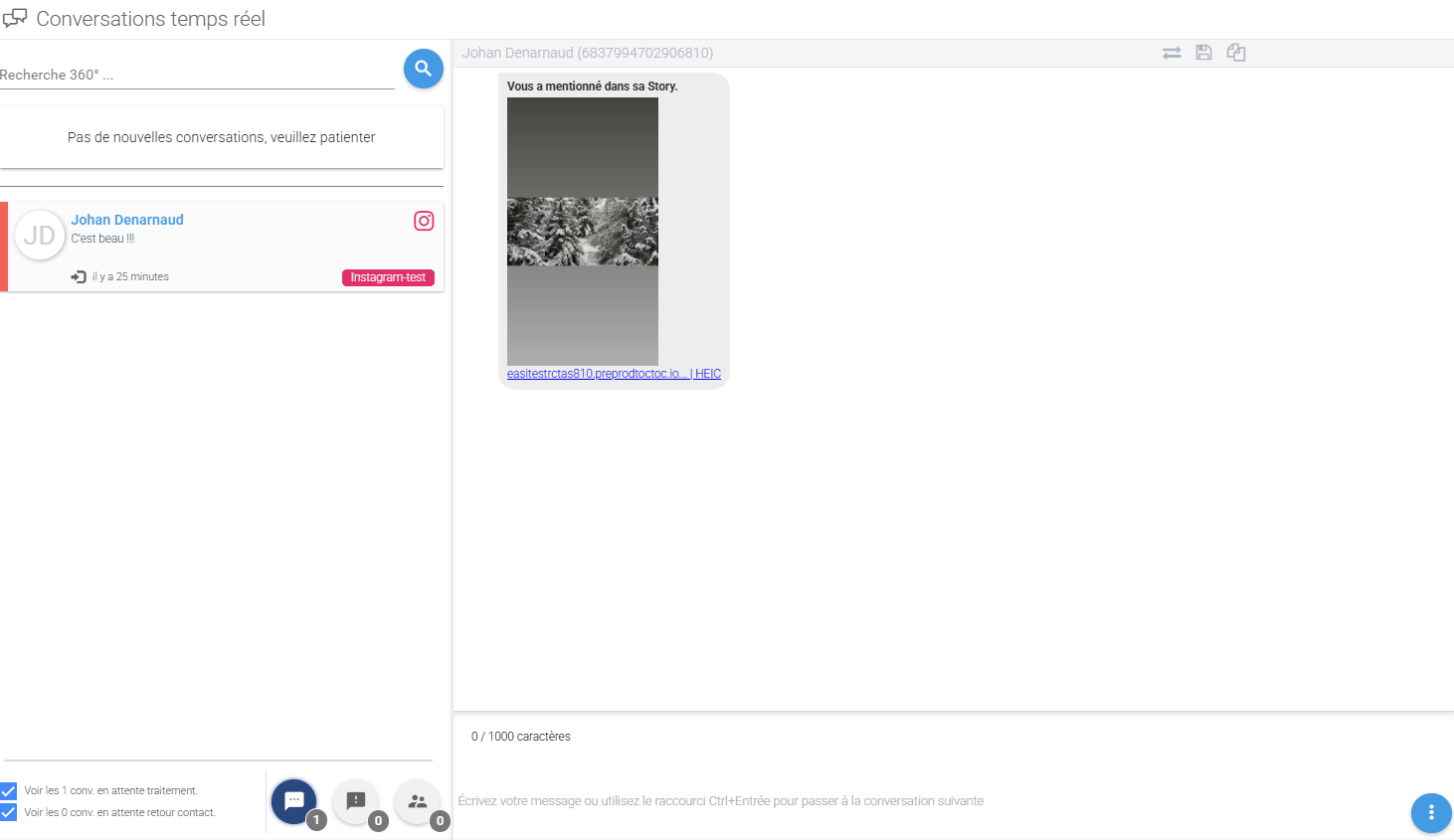Click the incoming arrow icon near timestamp
The image size is (1454, 840).
click(79, 276)
